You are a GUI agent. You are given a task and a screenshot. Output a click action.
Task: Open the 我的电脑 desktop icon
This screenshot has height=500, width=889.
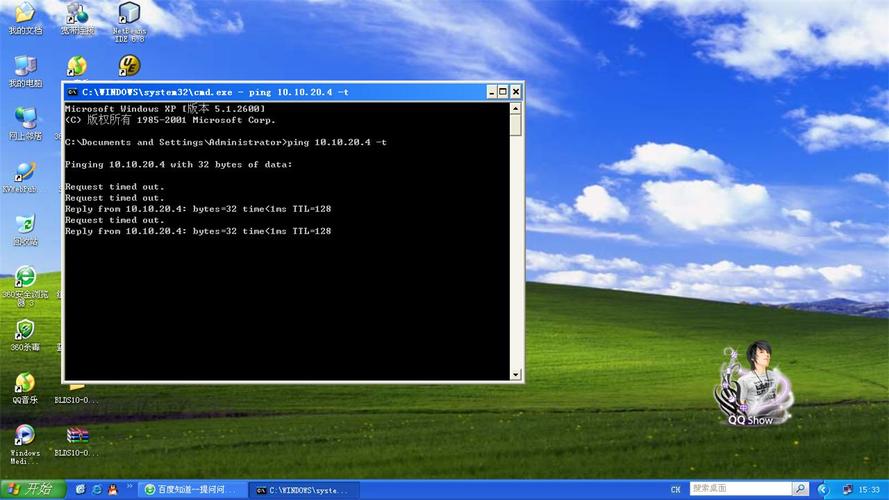(x=25, y=71)
